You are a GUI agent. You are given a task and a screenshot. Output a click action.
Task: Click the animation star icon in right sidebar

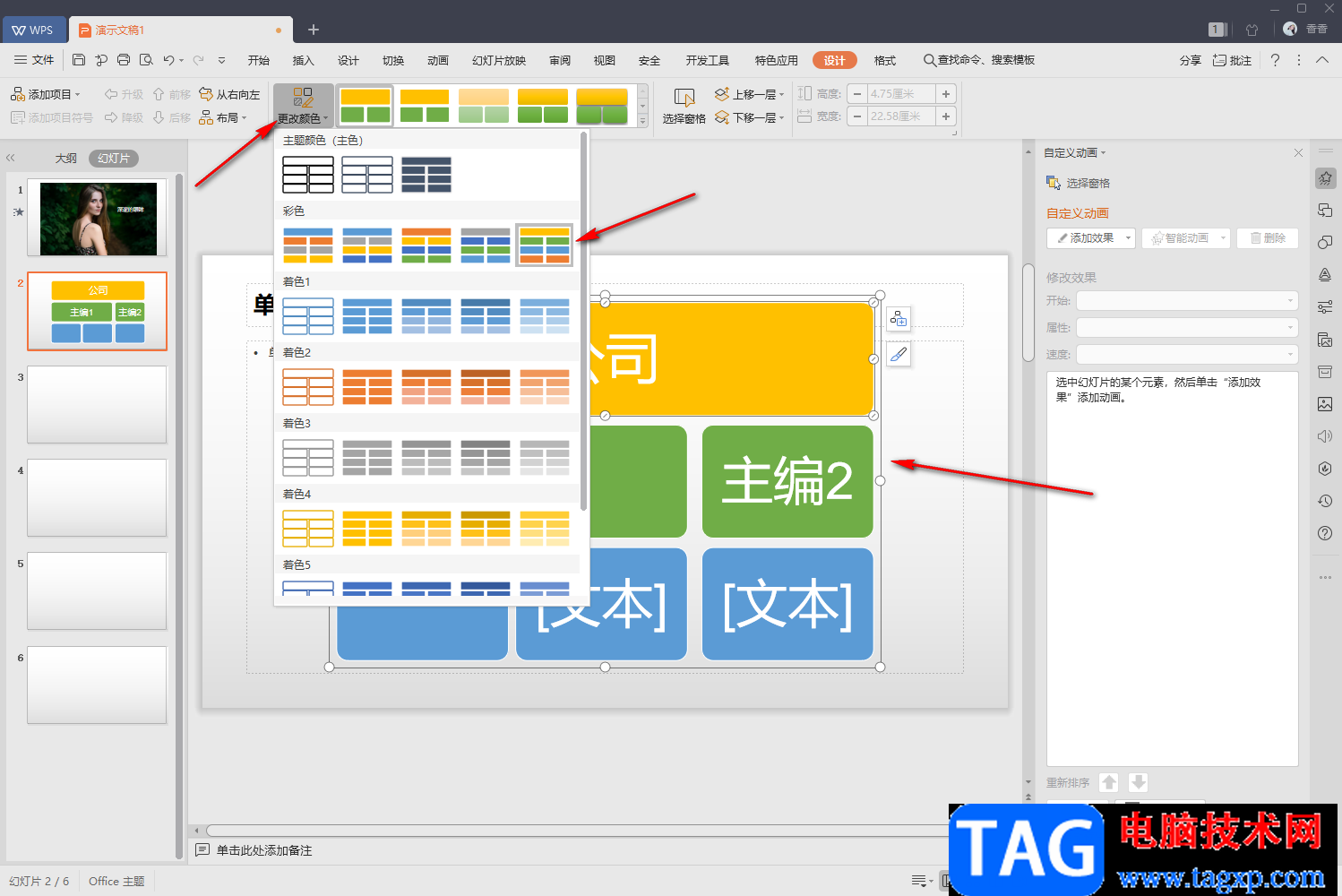pos(1325,178)
